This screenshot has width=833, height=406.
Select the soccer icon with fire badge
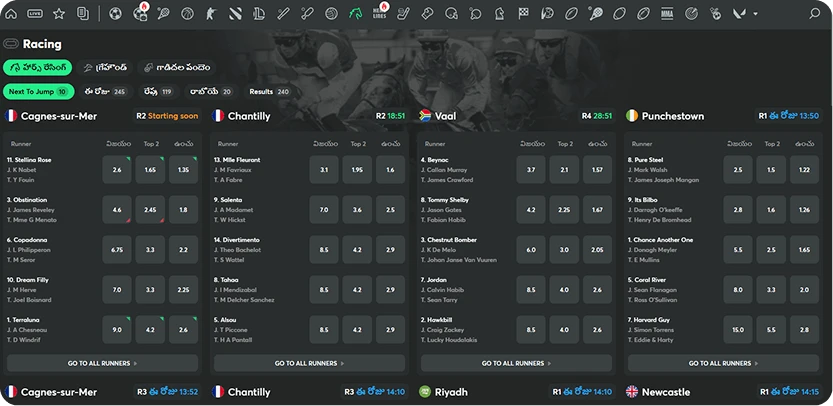[x=140, y=13]
